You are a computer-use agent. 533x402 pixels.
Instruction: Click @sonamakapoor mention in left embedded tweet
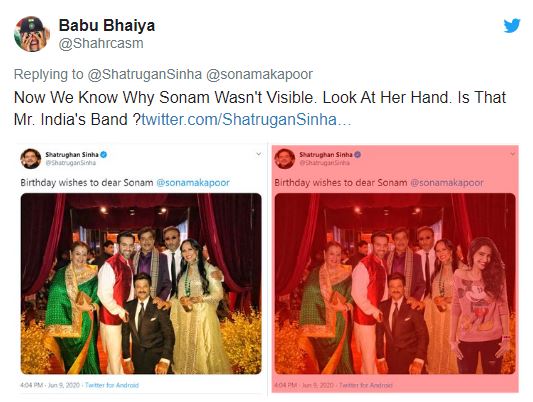193,183
